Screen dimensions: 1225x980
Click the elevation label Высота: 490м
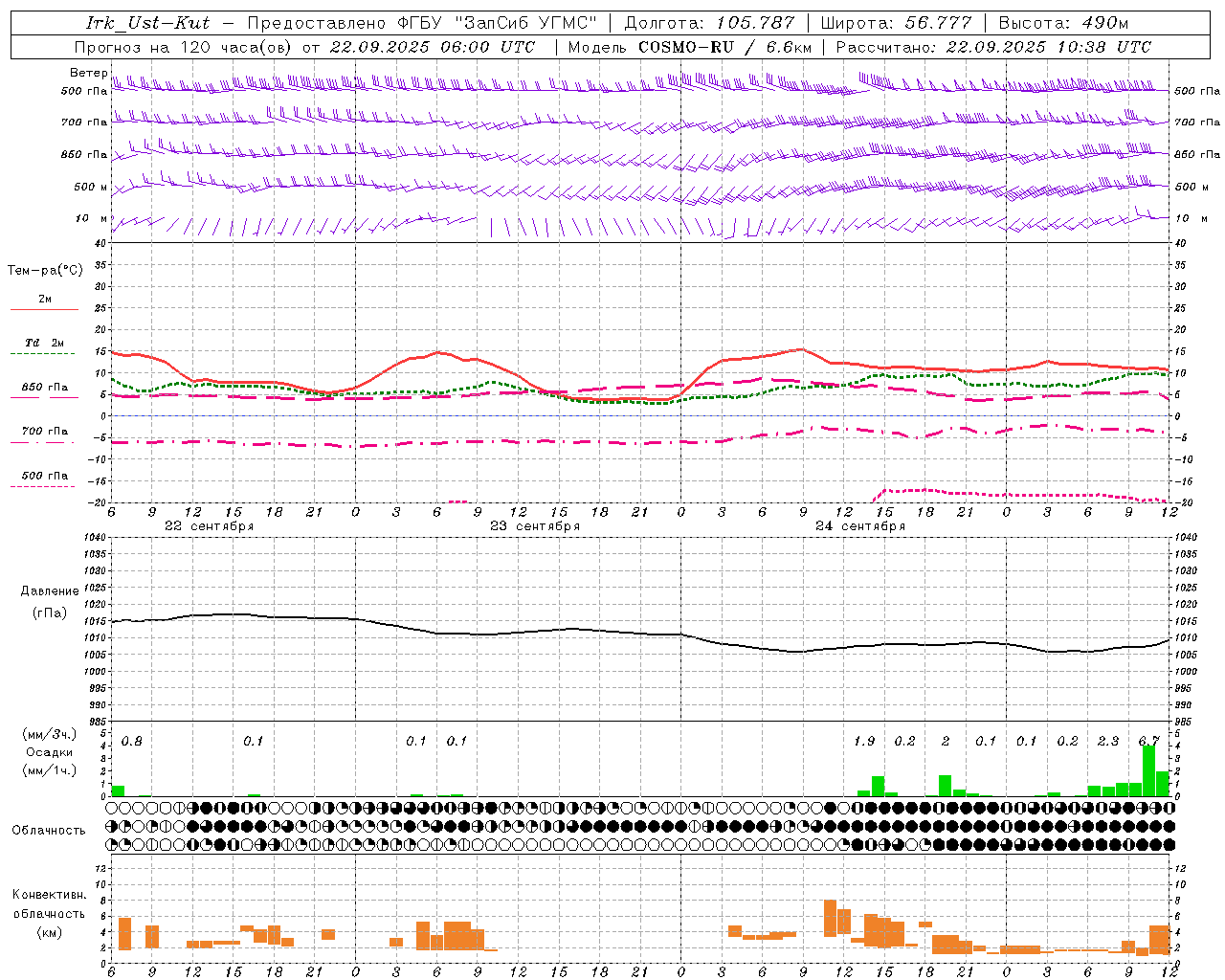(1063, 23)
